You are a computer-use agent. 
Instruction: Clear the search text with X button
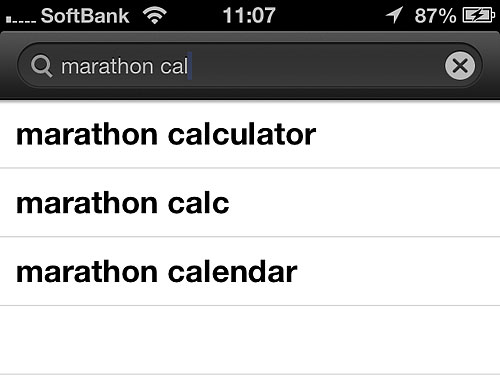[x=460, y=65]
